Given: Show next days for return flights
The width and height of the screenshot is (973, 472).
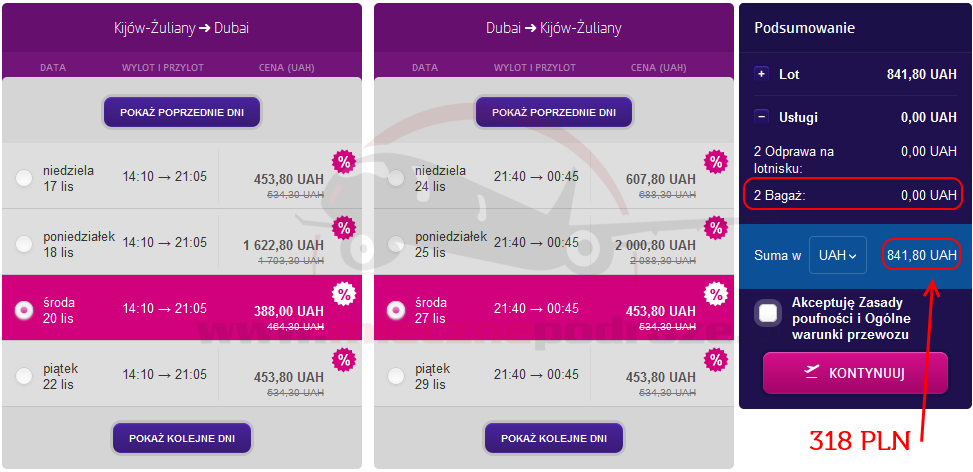Looking at the screenshot, I should [554, 438].
